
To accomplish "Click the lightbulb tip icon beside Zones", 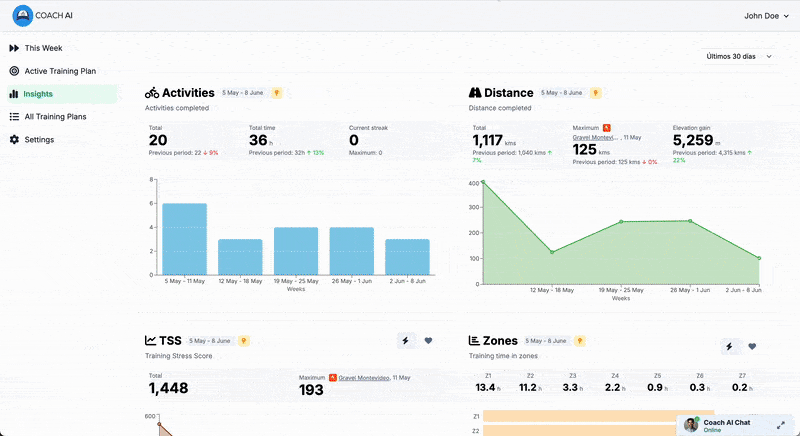I will tap(579, 341).
